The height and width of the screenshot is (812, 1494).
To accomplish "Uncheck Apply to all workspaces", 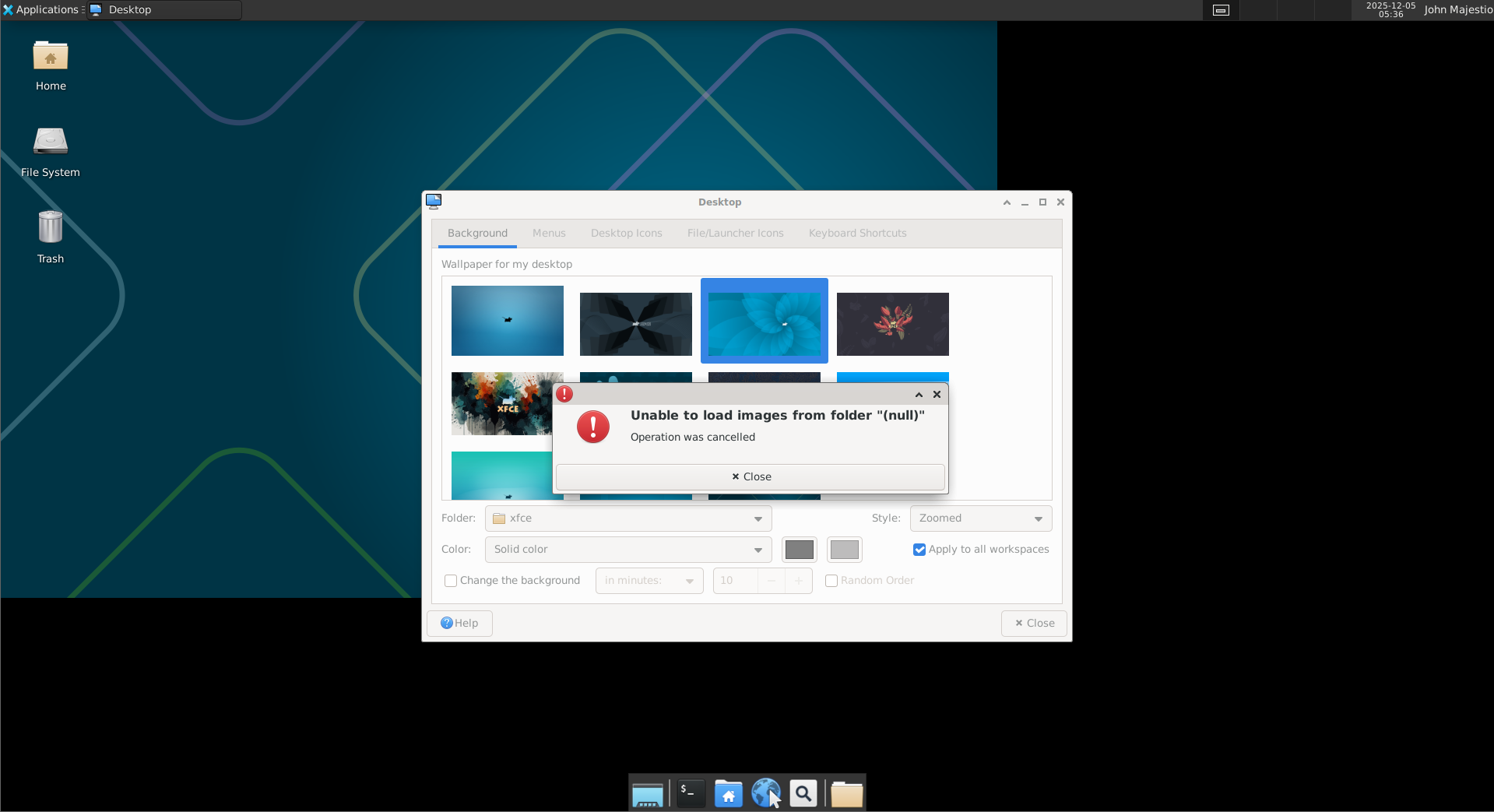I will (x=919, y=550).
